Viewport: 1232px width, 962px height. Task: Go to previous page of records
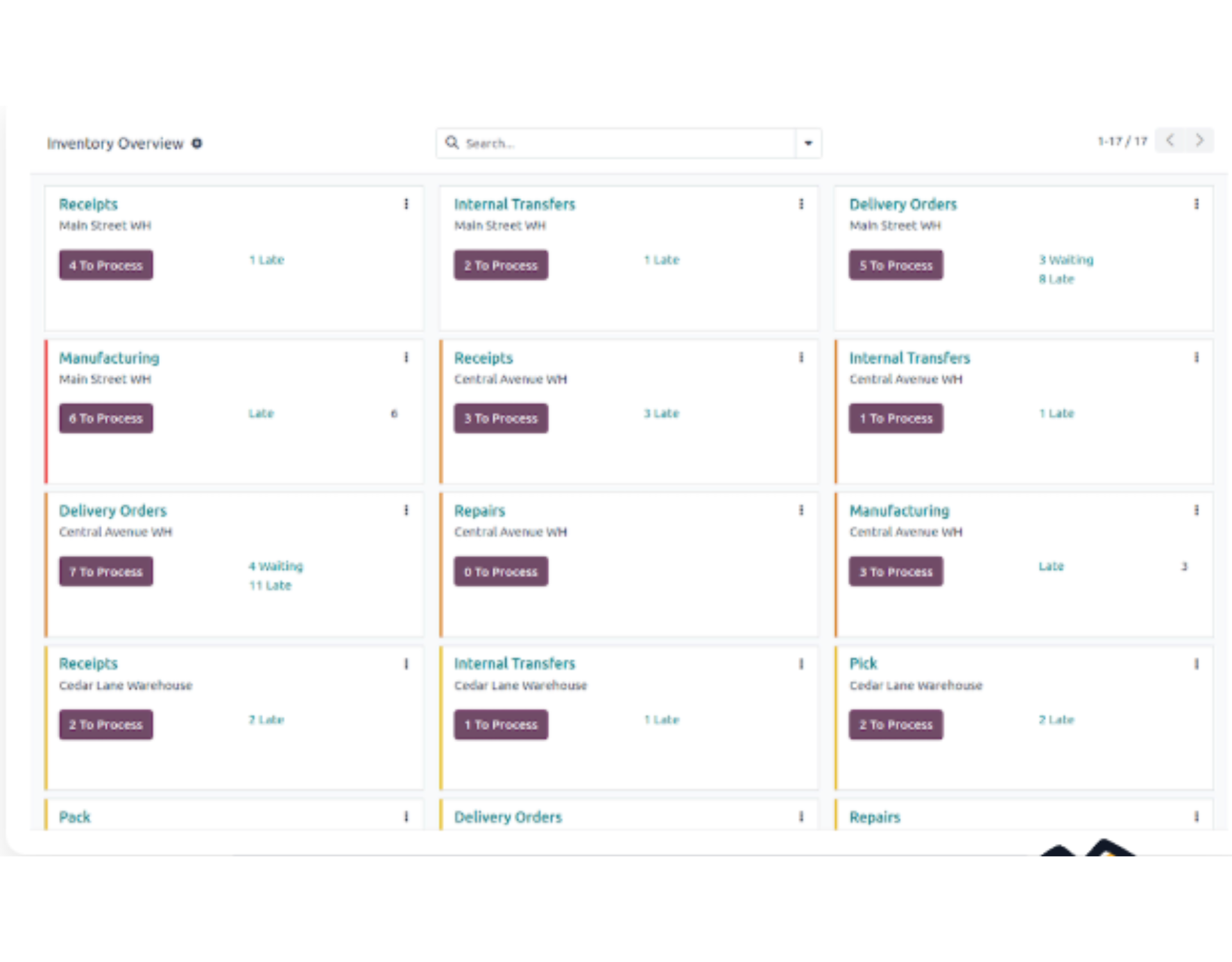[1170, 140]
